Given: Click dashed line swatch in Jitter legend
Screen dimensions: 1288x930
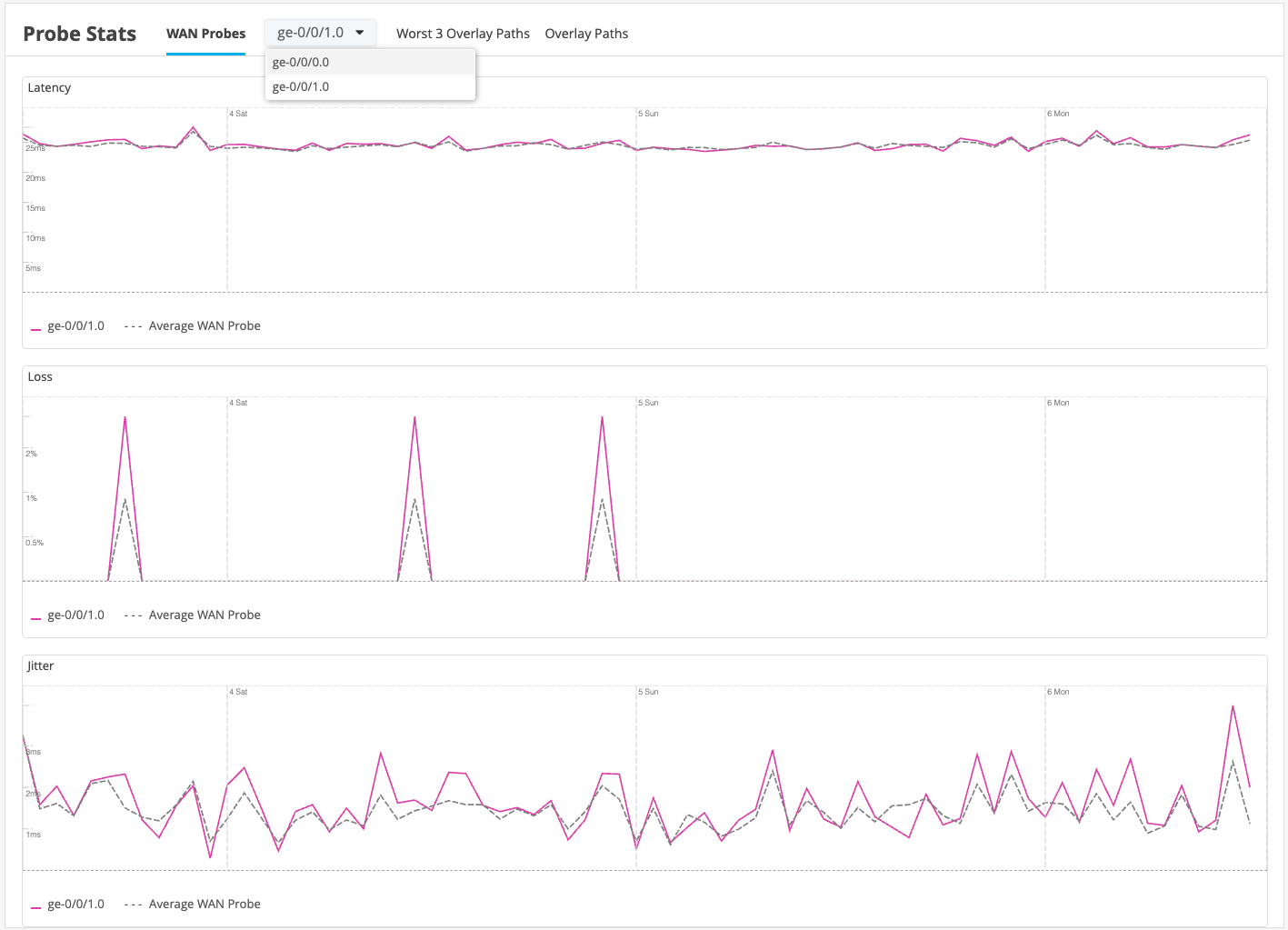Looking at the screenshot, I should tap(134, 905).
